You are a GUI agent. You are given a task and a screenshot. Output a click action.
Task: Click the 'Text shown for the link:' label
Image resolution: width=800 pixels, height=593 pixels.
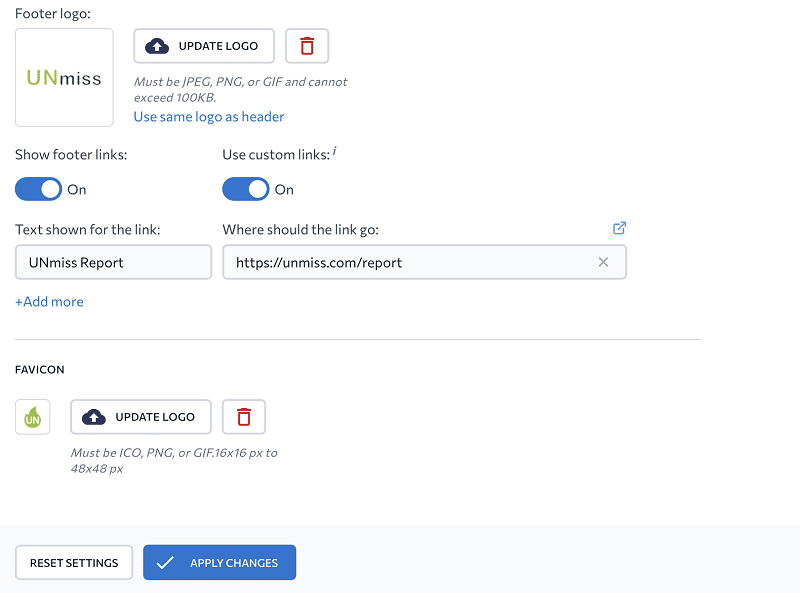pyautogui.click(x=88, y=230)
